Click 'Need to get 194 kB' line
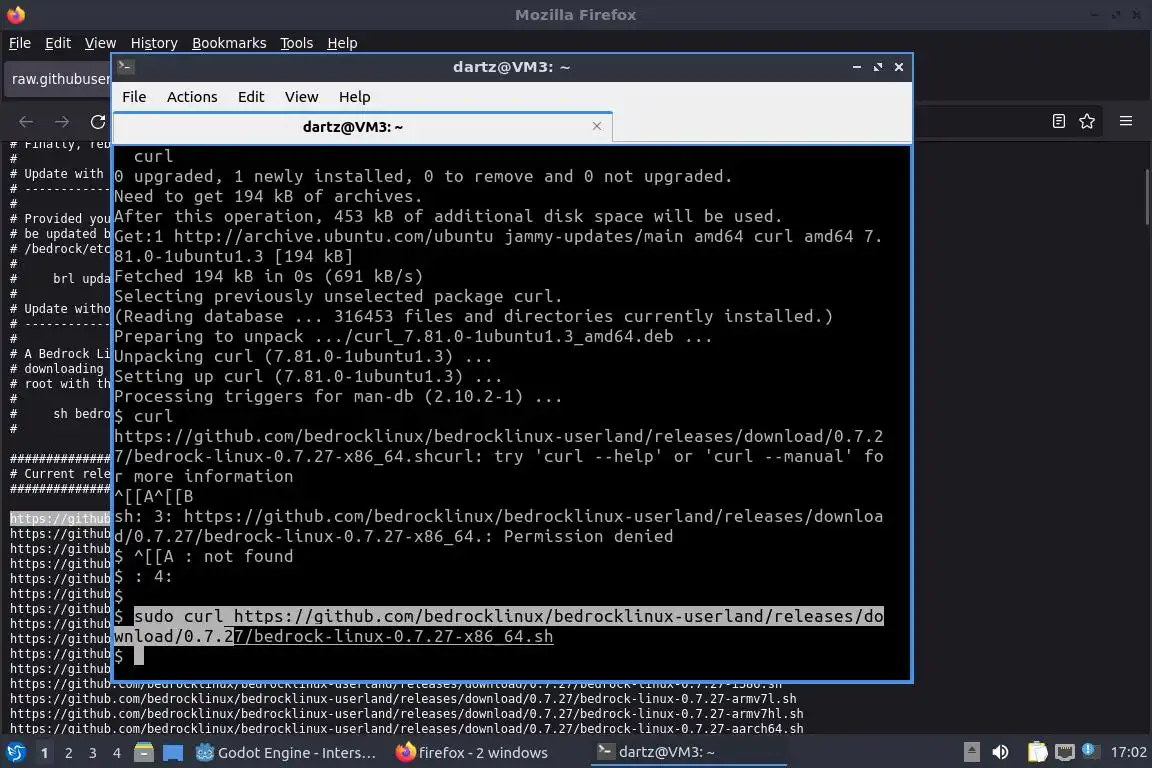The image size is (1152, 768). (x=268, y=196)
